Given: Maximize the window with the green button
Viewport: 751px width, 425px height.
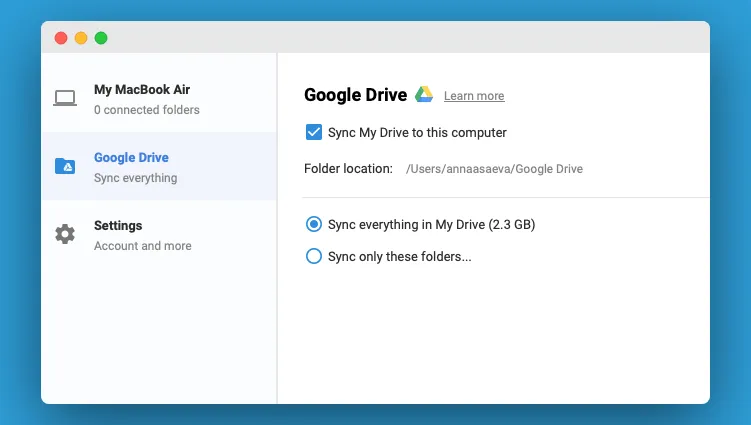Looking at the screenshot, I should [101, 38].
